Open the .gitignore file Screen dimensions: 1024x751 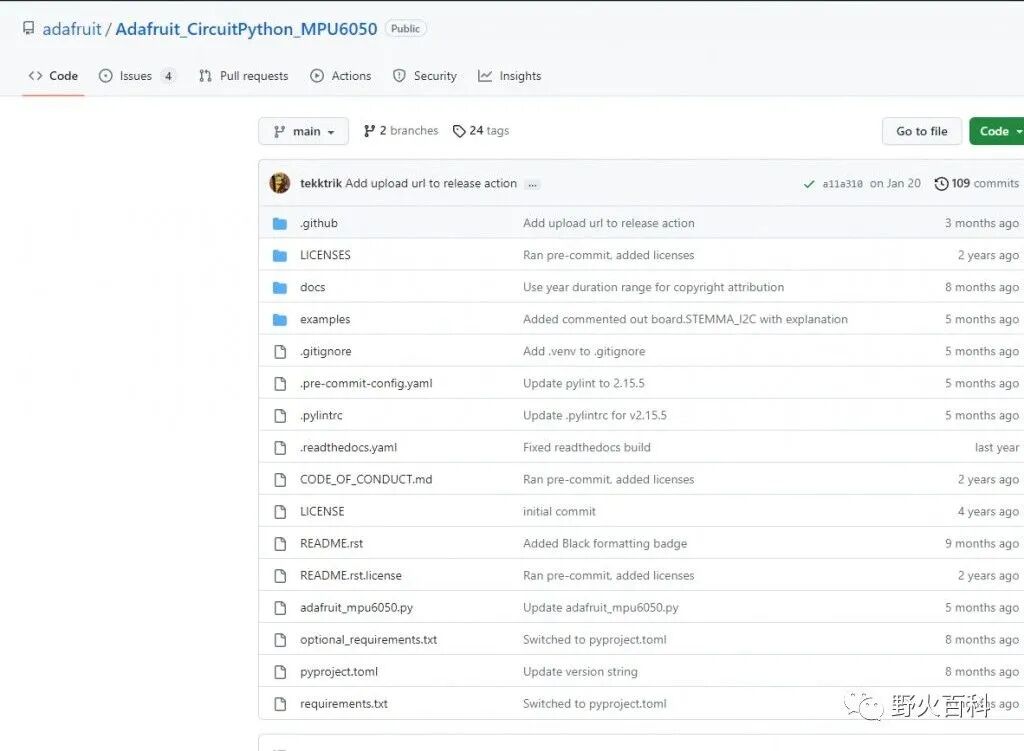[326, 351]
